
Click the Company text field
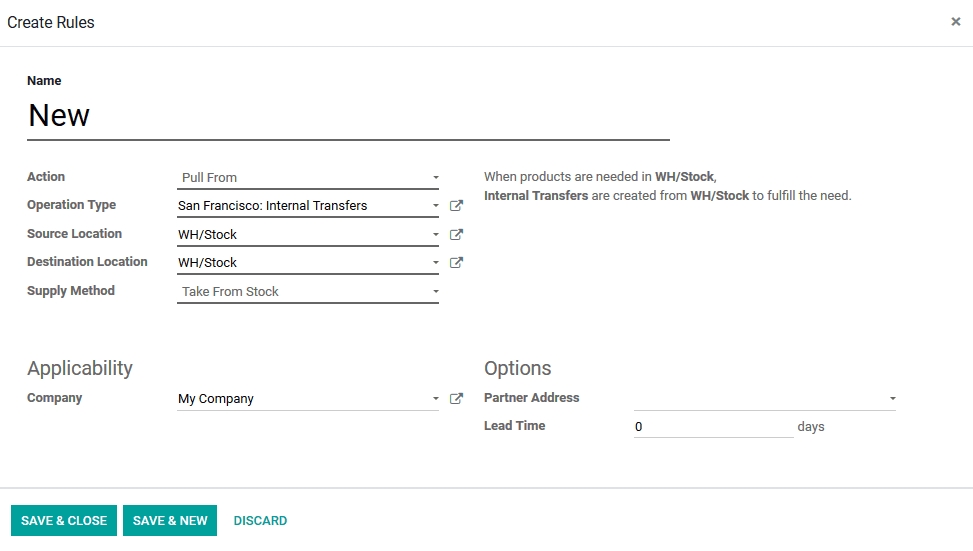coord(300,399)
